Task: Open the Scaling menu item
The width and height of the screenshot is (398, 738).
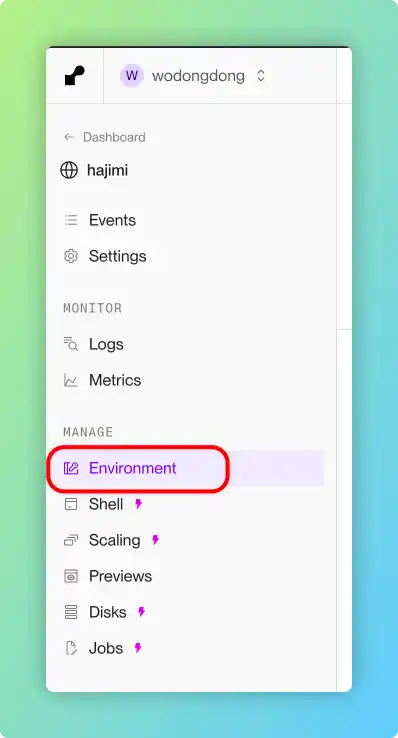Action: (x=114, y=540)
